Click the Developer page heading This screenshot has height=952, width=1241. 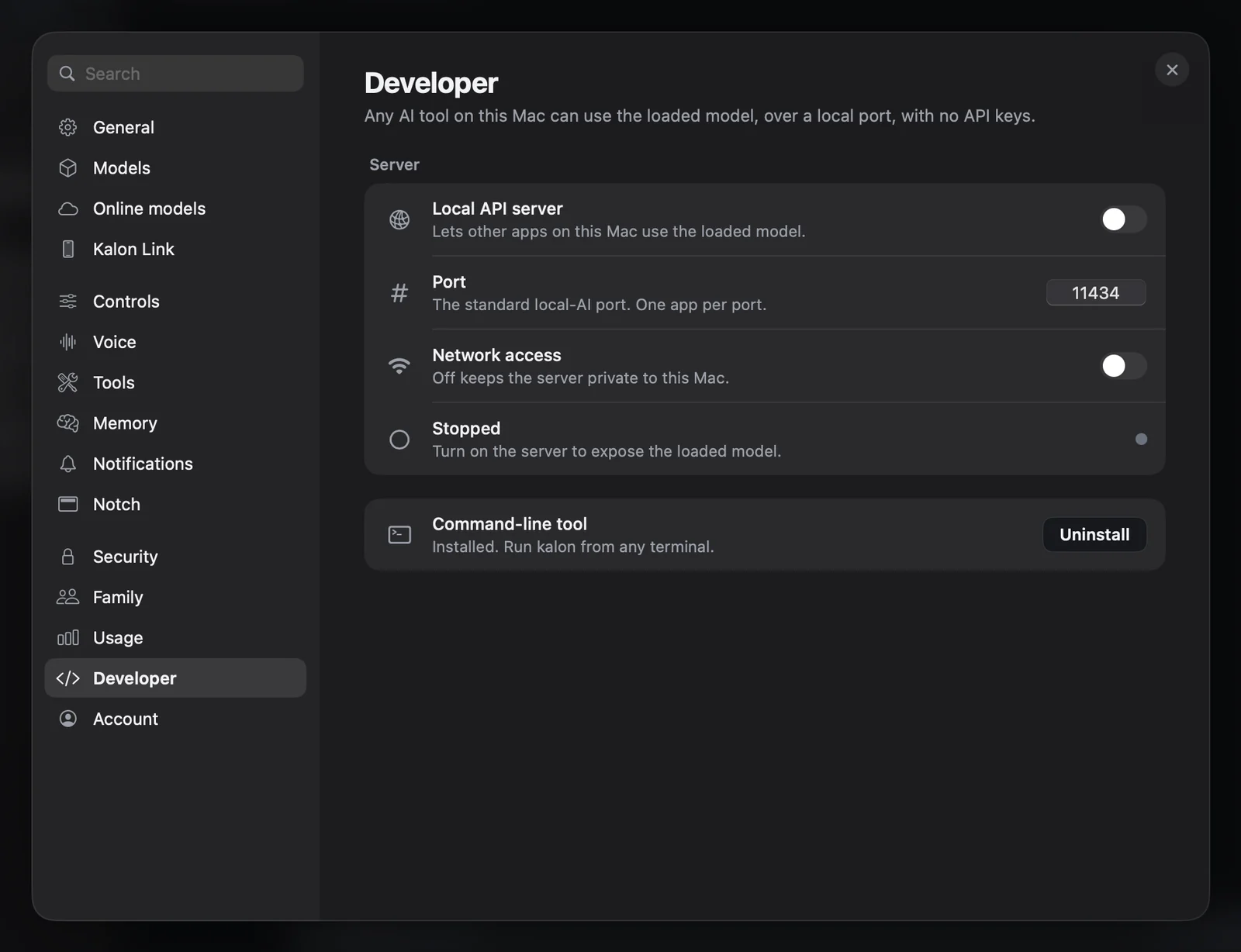coord(431,83)
